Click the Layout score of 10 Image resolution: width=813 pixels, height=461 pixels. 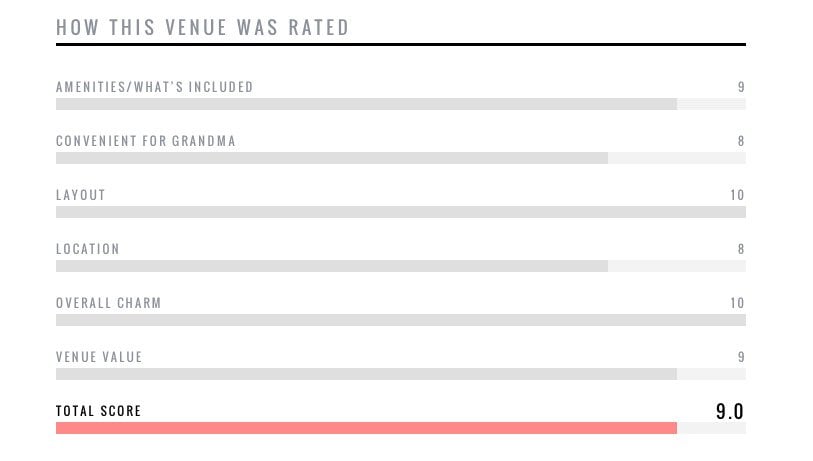pyautogui.click(x=737, y=195)
